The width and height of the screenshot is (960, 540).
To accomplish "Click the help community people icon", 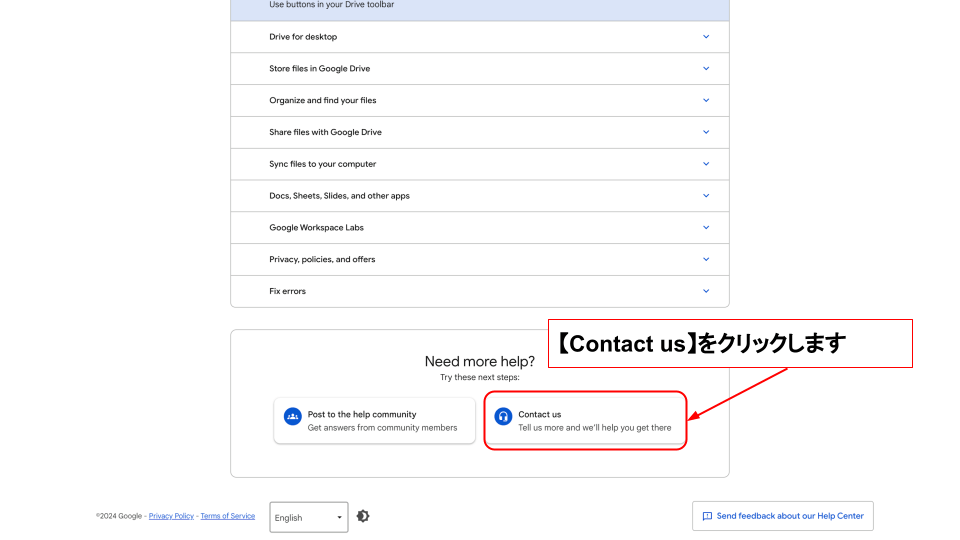I will click(292, 416).
